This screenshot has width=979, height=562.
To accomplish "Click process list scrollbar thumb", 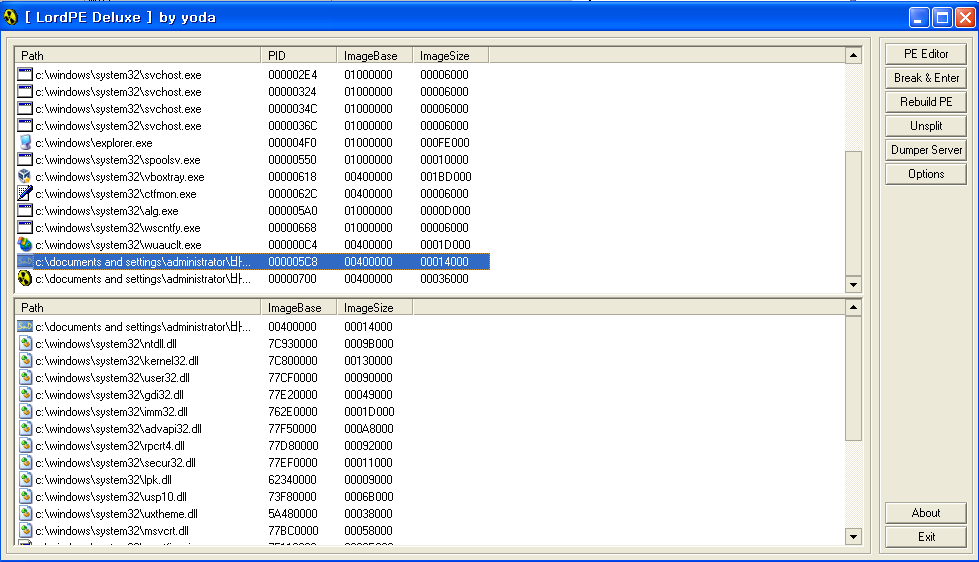I will tap(854, 214).
